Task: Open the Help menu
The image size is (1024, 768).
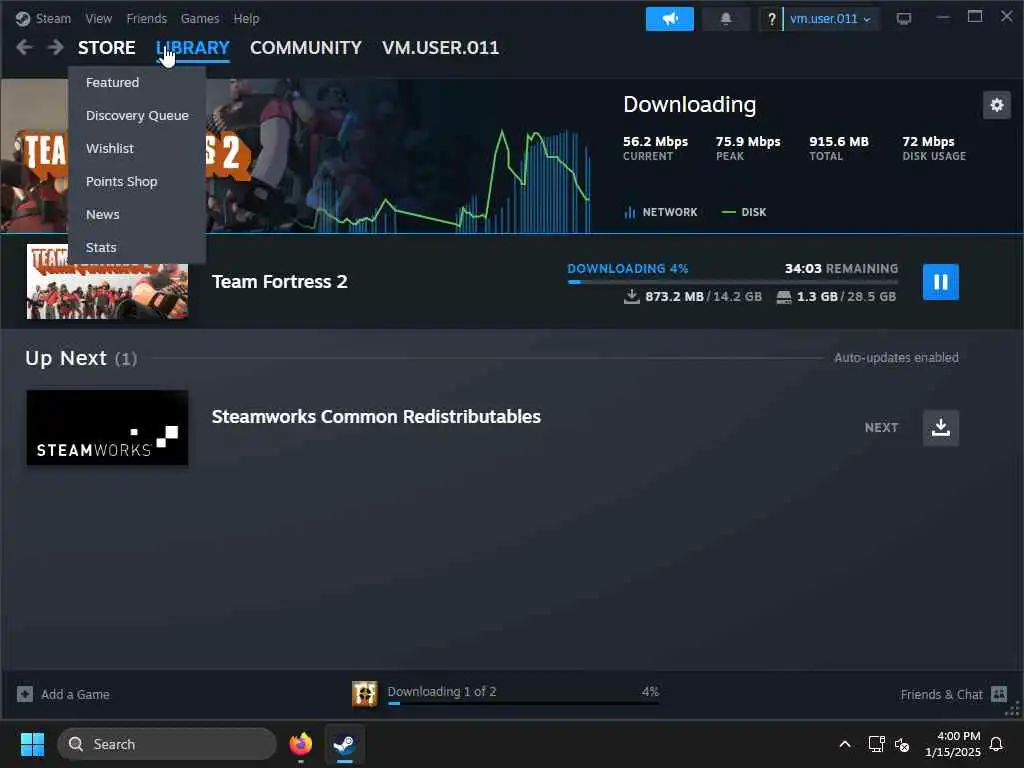Action: point(246,18)
